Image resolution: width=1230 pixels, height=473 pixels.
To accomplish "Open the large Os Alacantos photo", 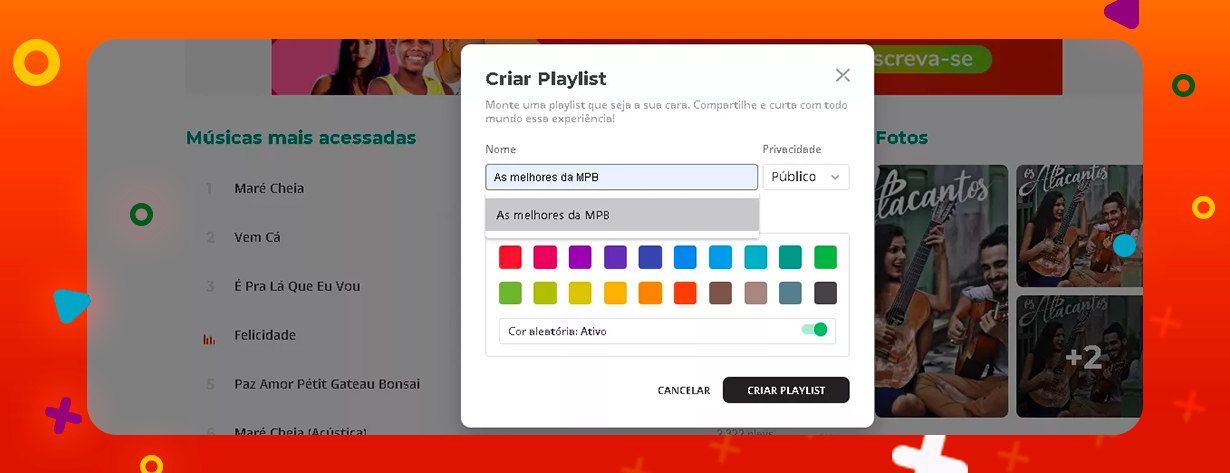I will (x=941, y=291).
